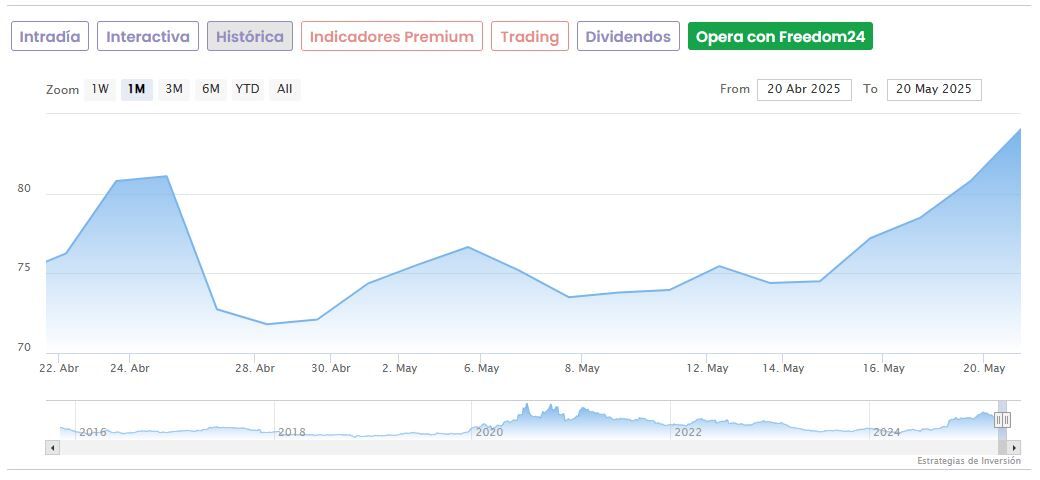The height and width of the screenshot is (480, 1040).
Task: Switch to the Intradía tab
Action: tap(50, 37)
